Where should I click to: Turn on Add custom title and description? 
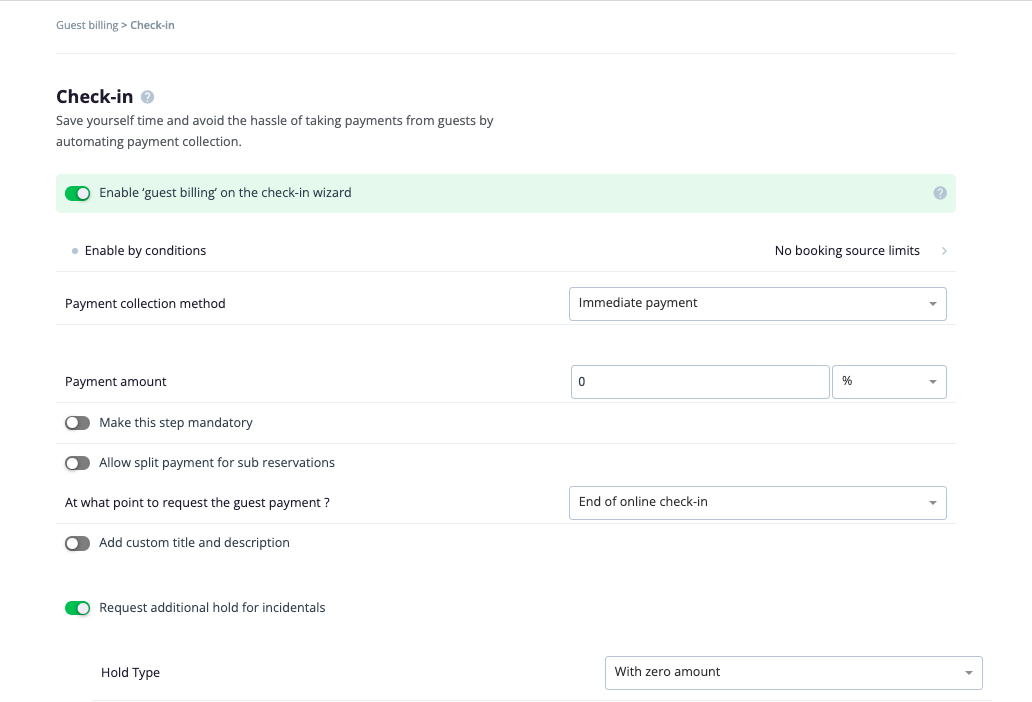(x=78, y=543)
